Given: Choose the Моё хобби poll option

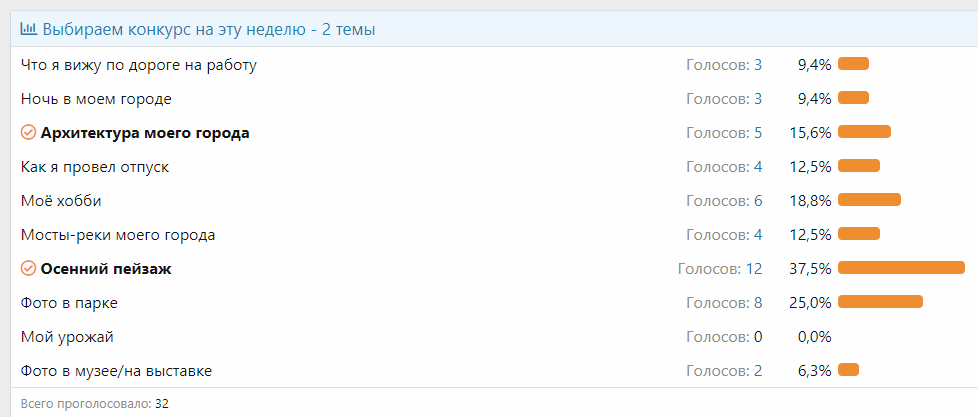Looking at the screenshot, I should point(61,201).
